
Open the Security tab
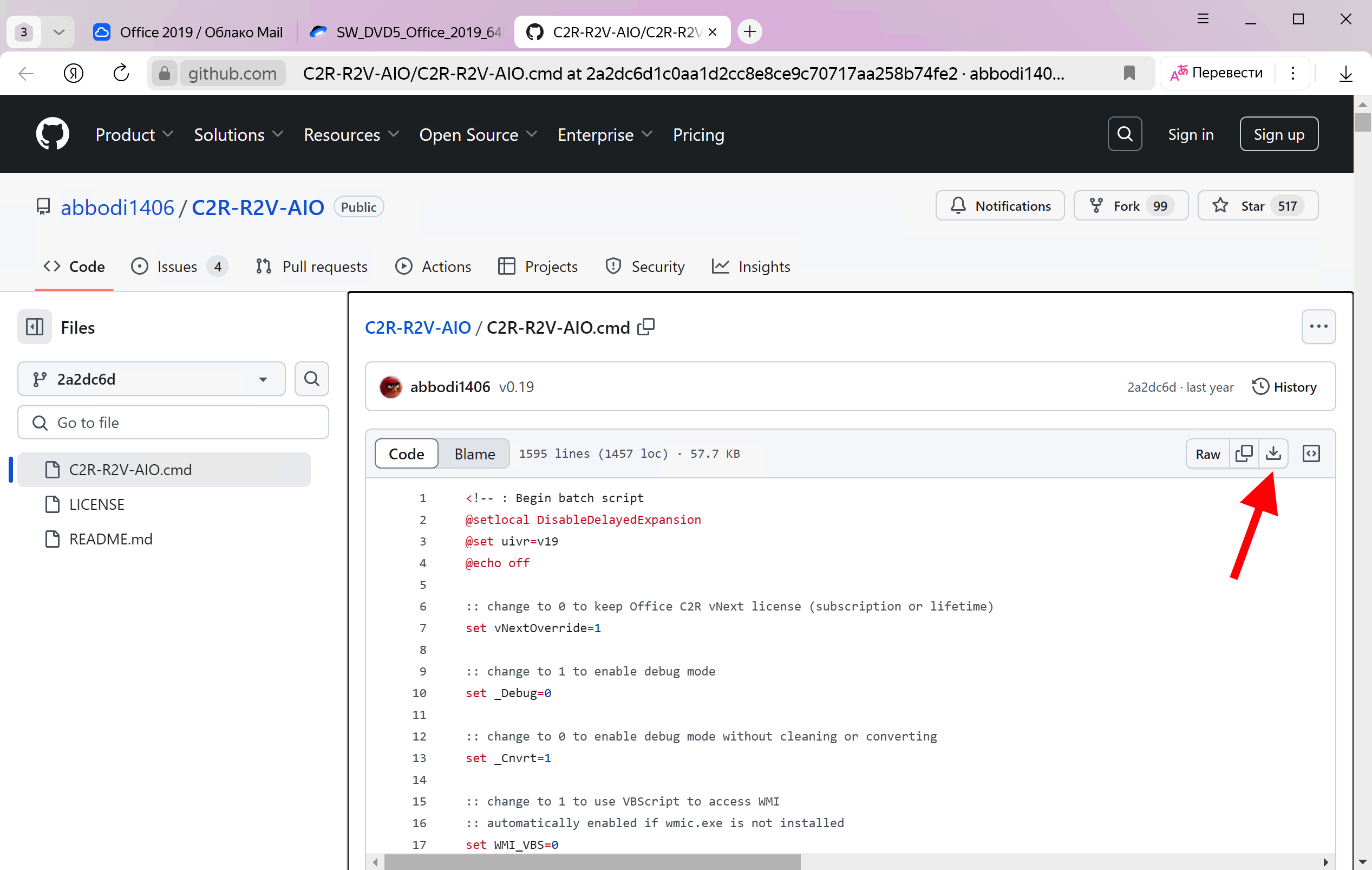click(644, 266)
